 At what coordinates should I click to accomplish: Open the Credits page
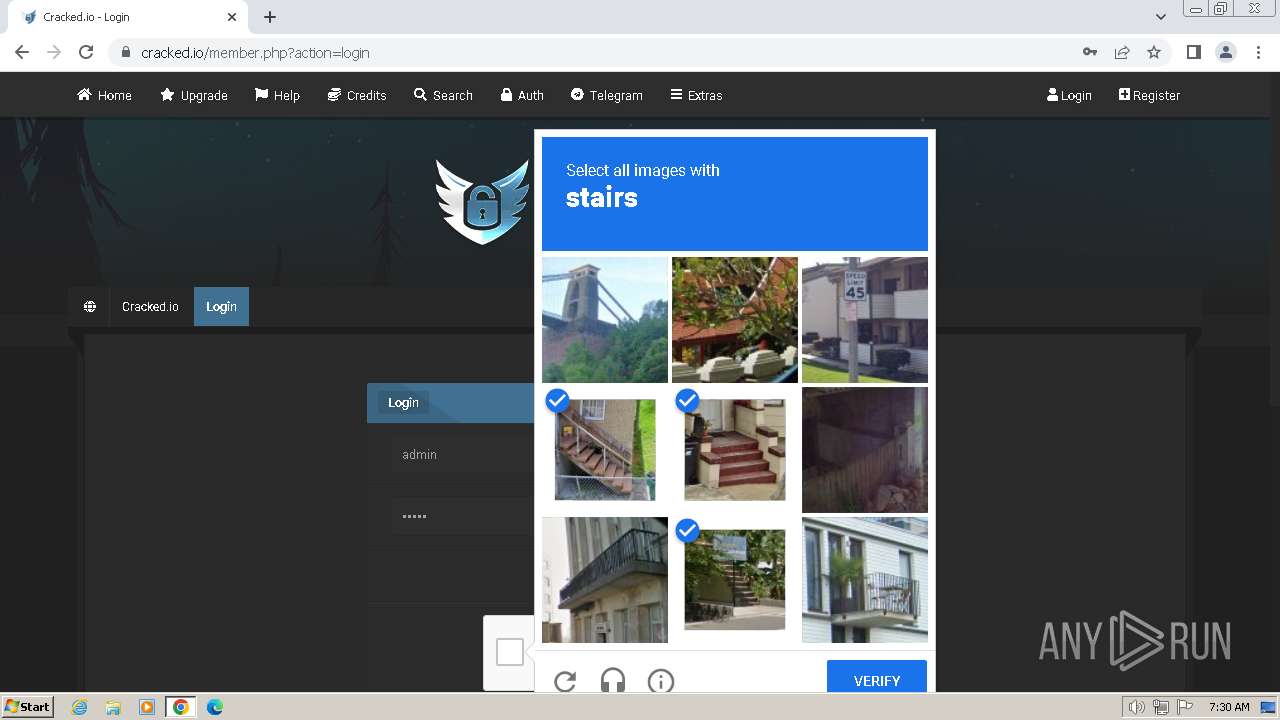(x=357, y=95)
